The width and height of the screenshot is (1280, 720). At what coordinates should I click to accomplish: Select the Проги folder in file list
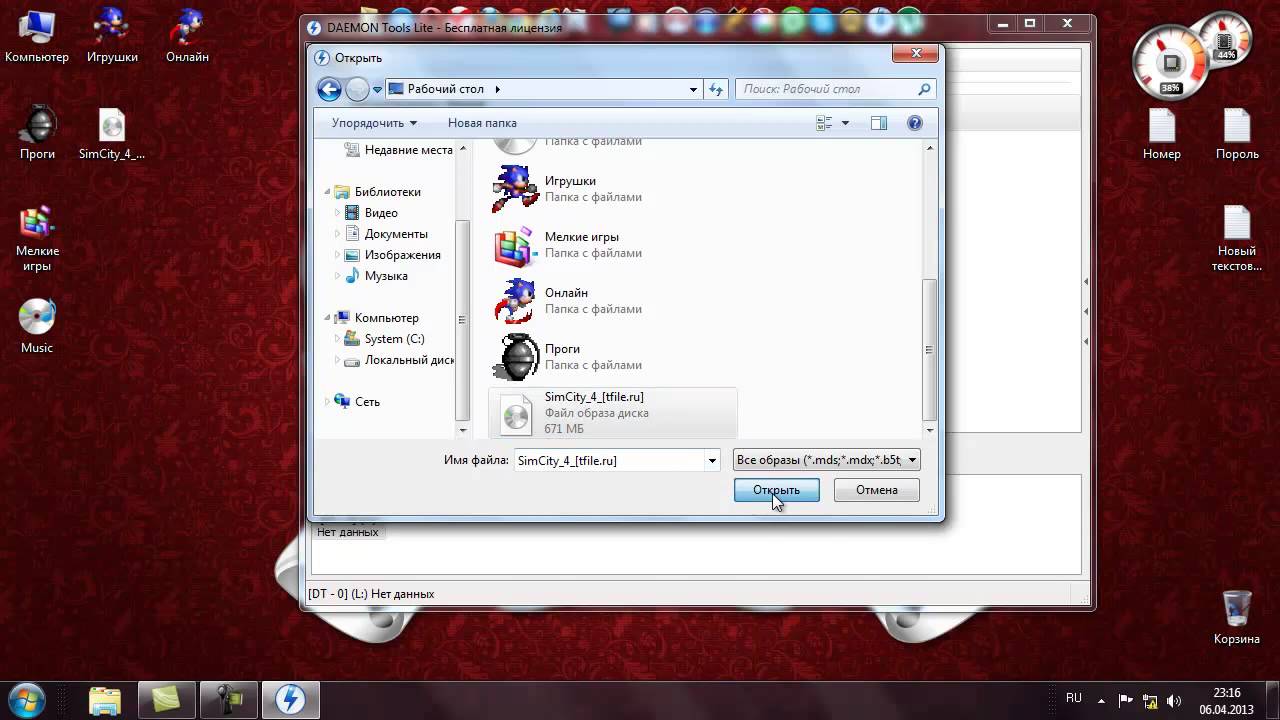614,357
